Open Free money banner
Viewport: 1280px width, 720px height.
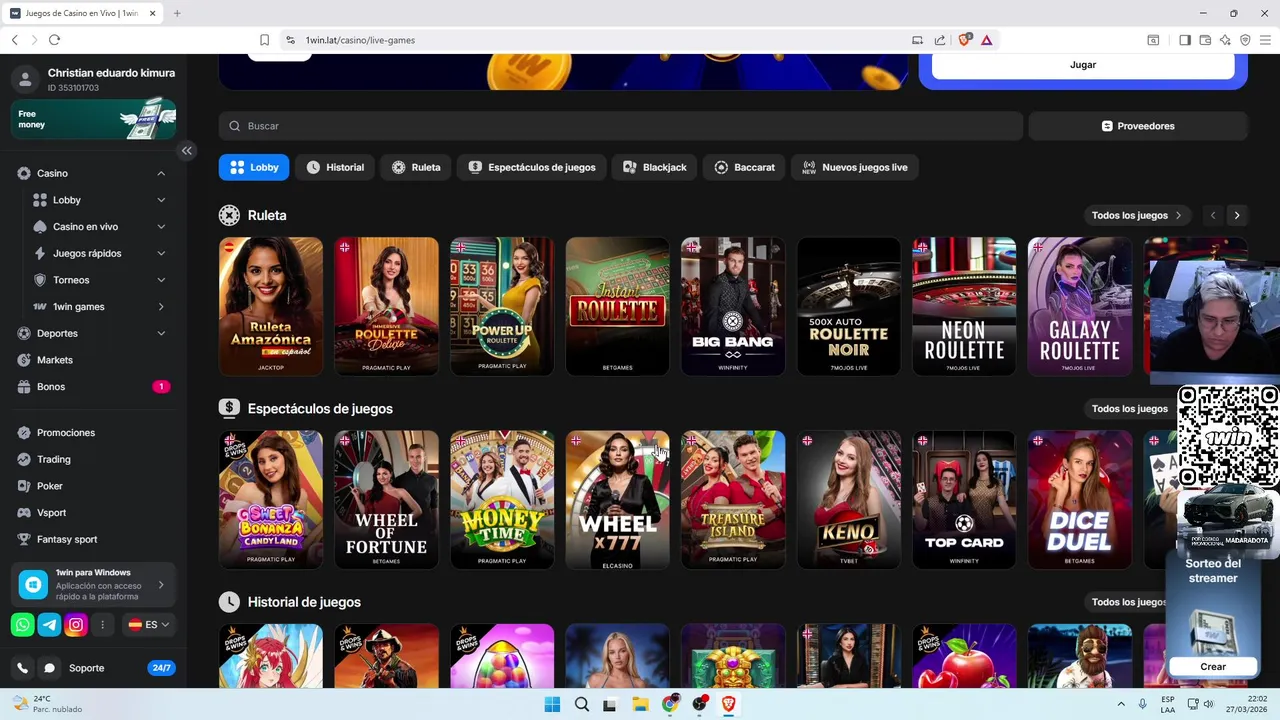(x=94, y=120)
